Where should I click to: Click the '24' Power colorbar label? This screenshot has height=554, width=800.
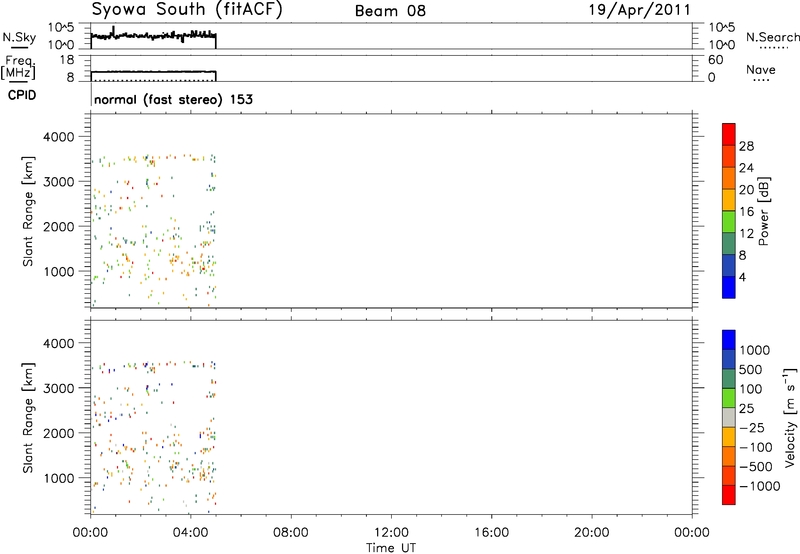(746, 168)
